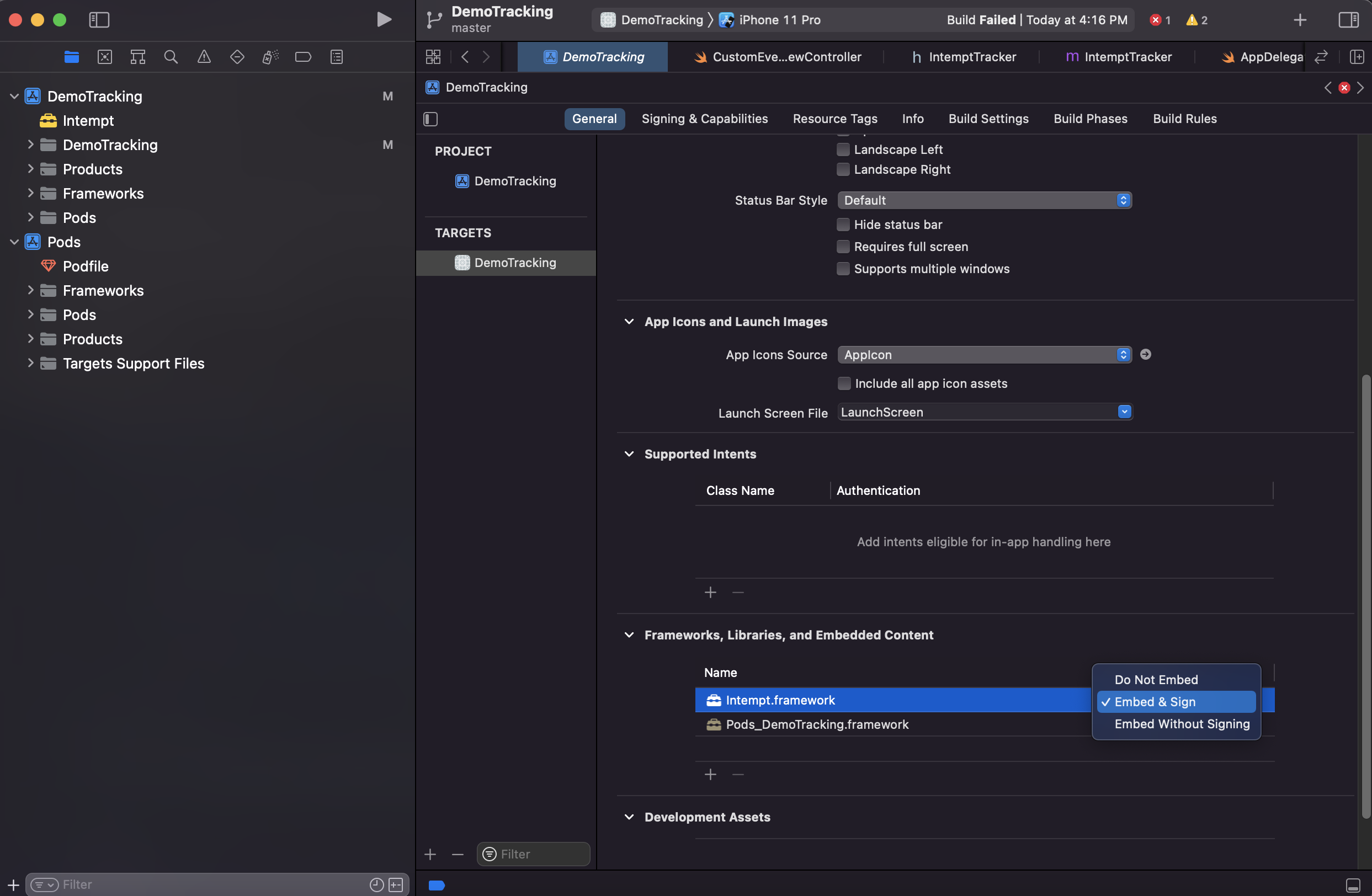Image resolution: width=1372 pixels, height=896 pixels.
Task: Open the breakpoint navigator
Action: tap(303, 56)
